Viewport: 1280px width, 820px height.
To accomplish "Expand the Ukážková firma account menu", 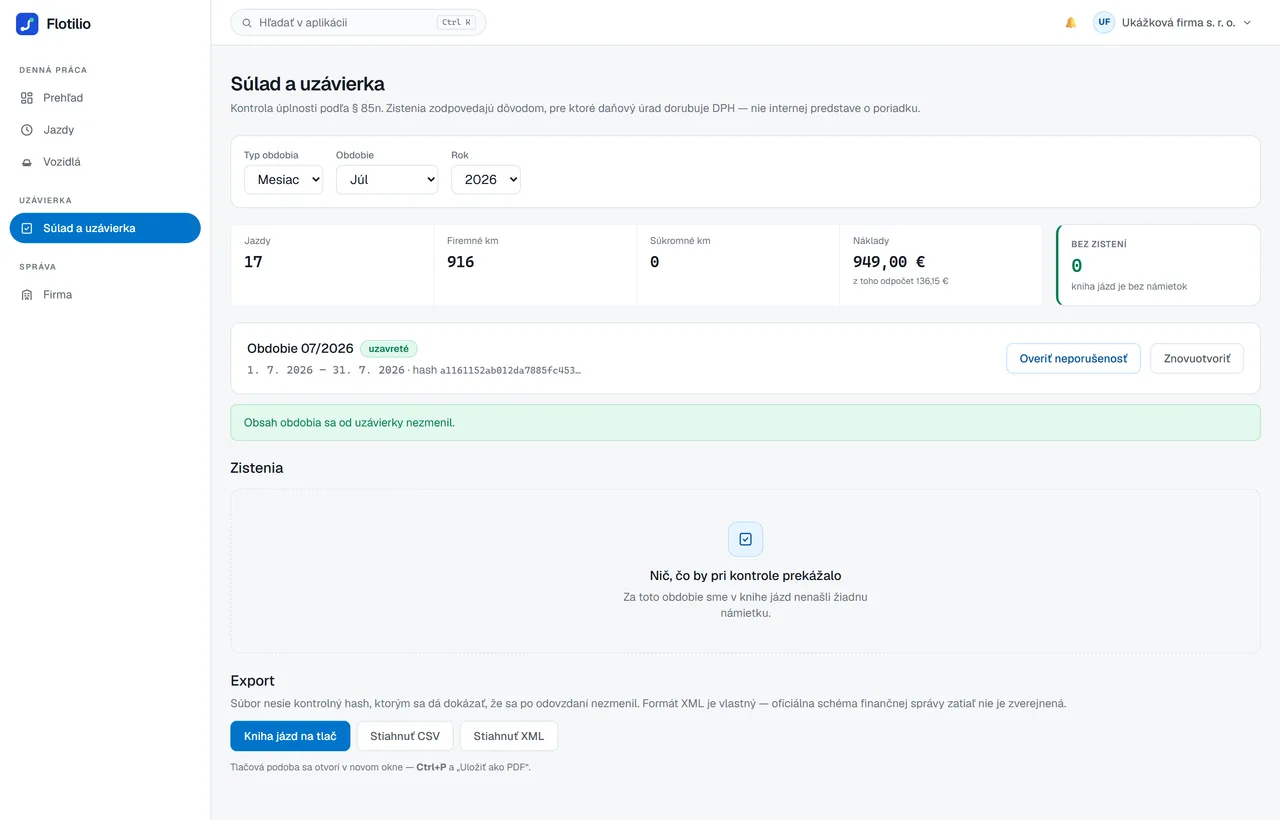I will [x=1172, y=22].
